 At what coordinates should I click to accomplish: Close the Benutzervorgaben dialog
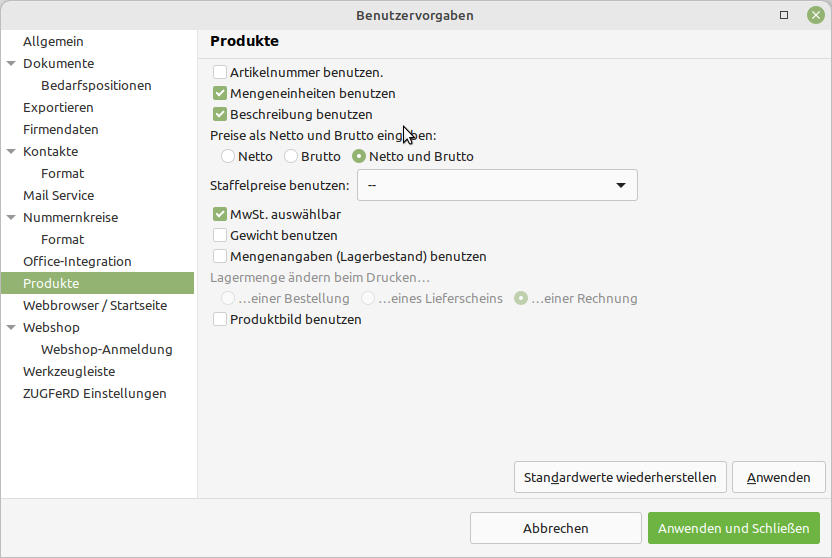pos(816,15)
